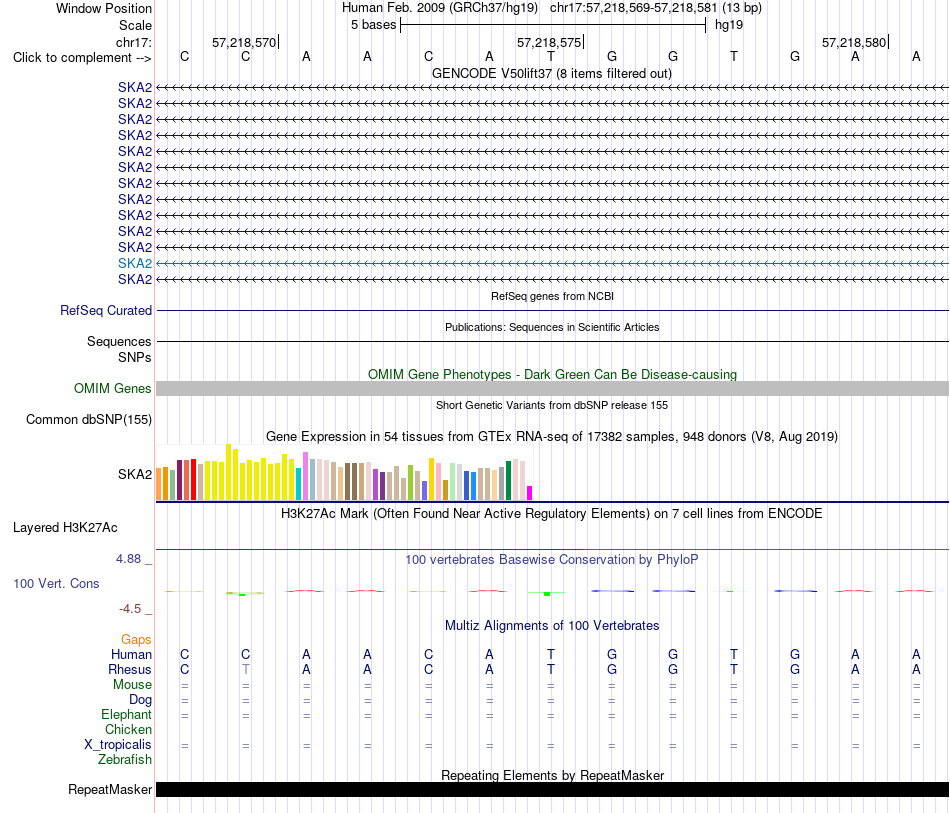
Task: Click the 'Human' species label
Action: (x=131, y=654)
